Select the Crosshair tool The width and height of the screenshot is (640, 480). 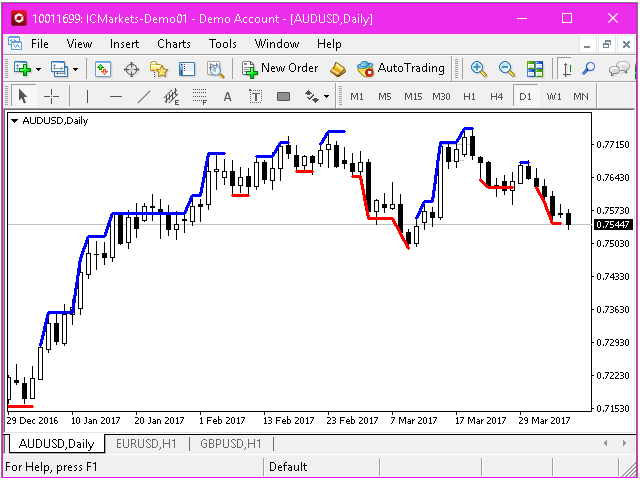pos(51,97)
